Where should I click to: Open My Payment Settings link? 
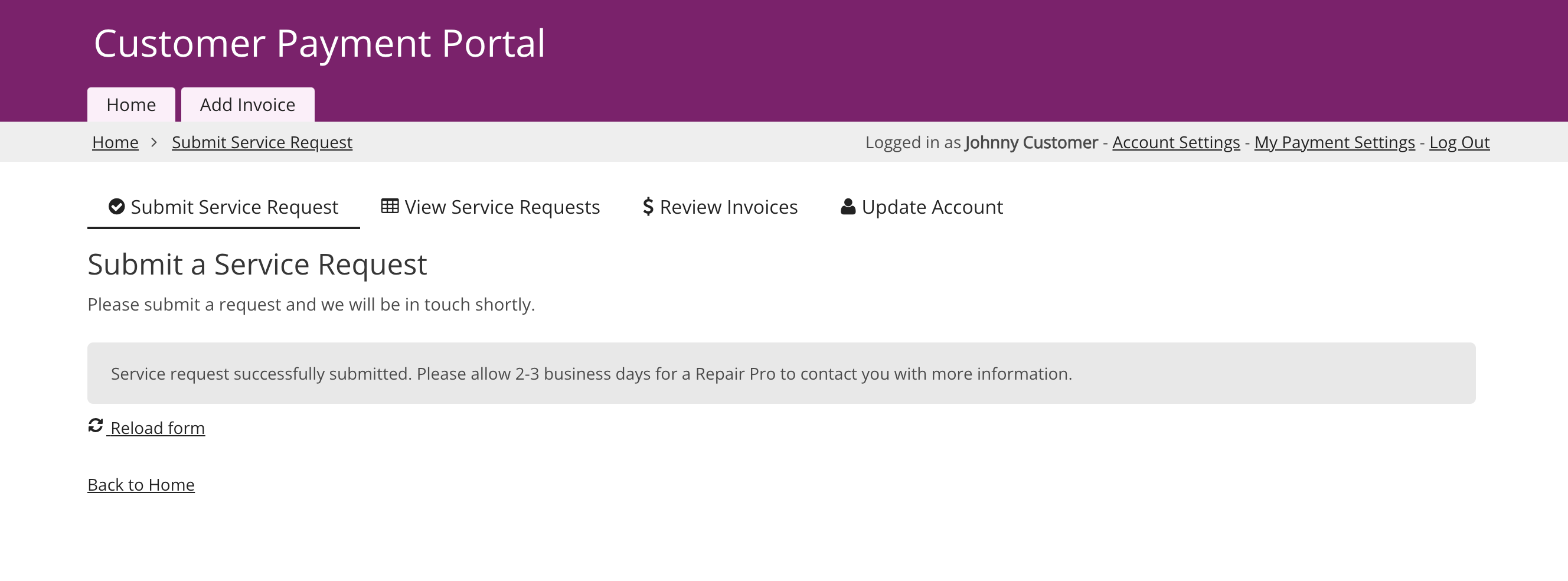(x=1334, y=142)
